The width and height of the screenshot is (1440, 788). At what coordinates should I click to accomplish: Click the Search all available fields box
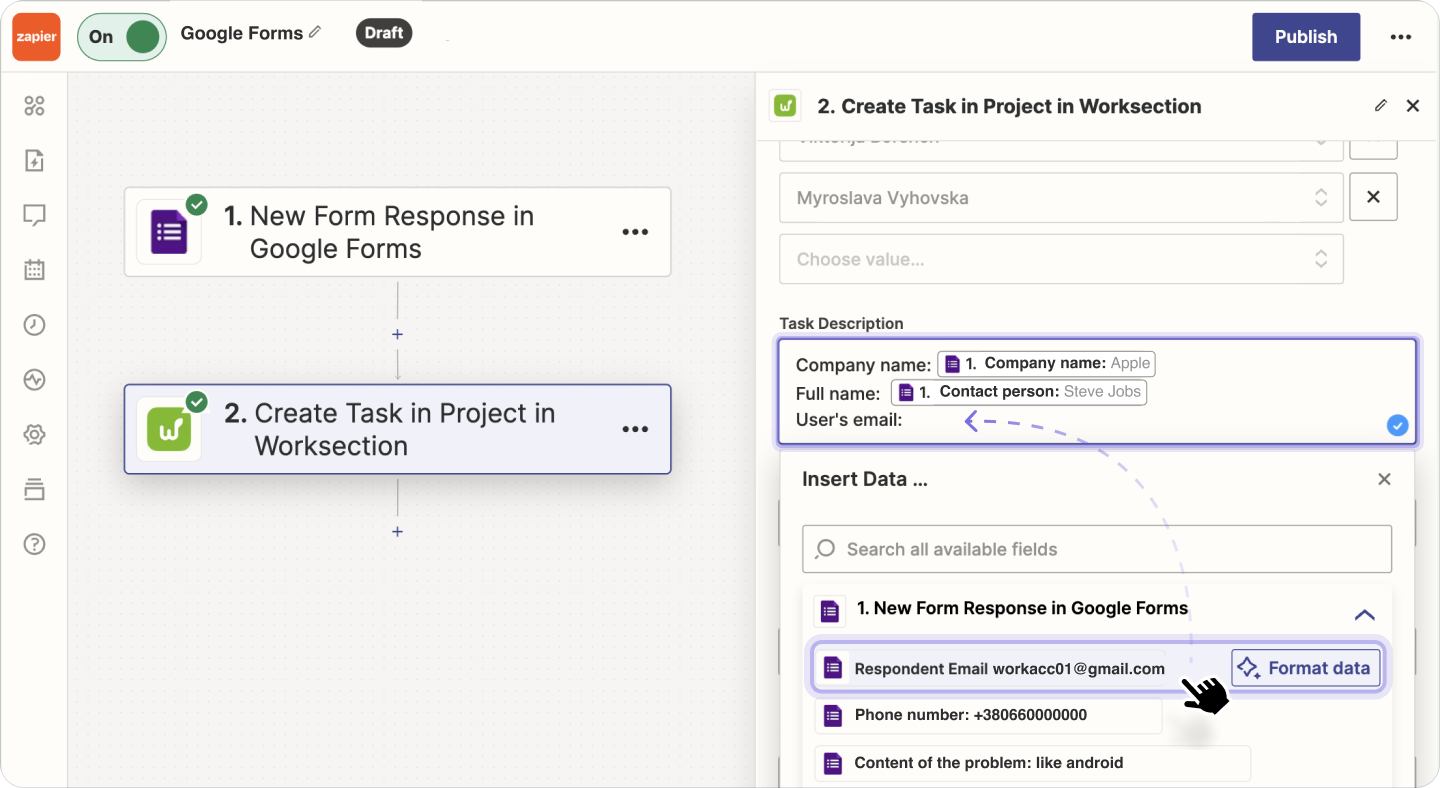coord(1096,549)
